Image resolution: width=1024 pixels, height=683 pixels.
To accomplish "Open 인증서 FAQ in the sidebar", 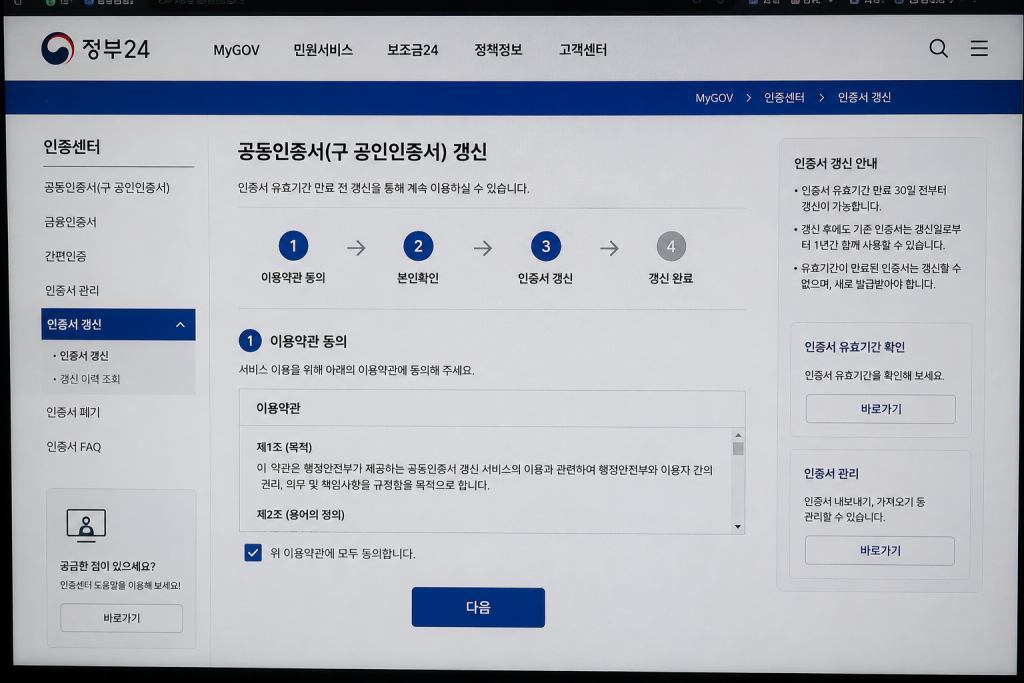I will [x=74, y=447].
